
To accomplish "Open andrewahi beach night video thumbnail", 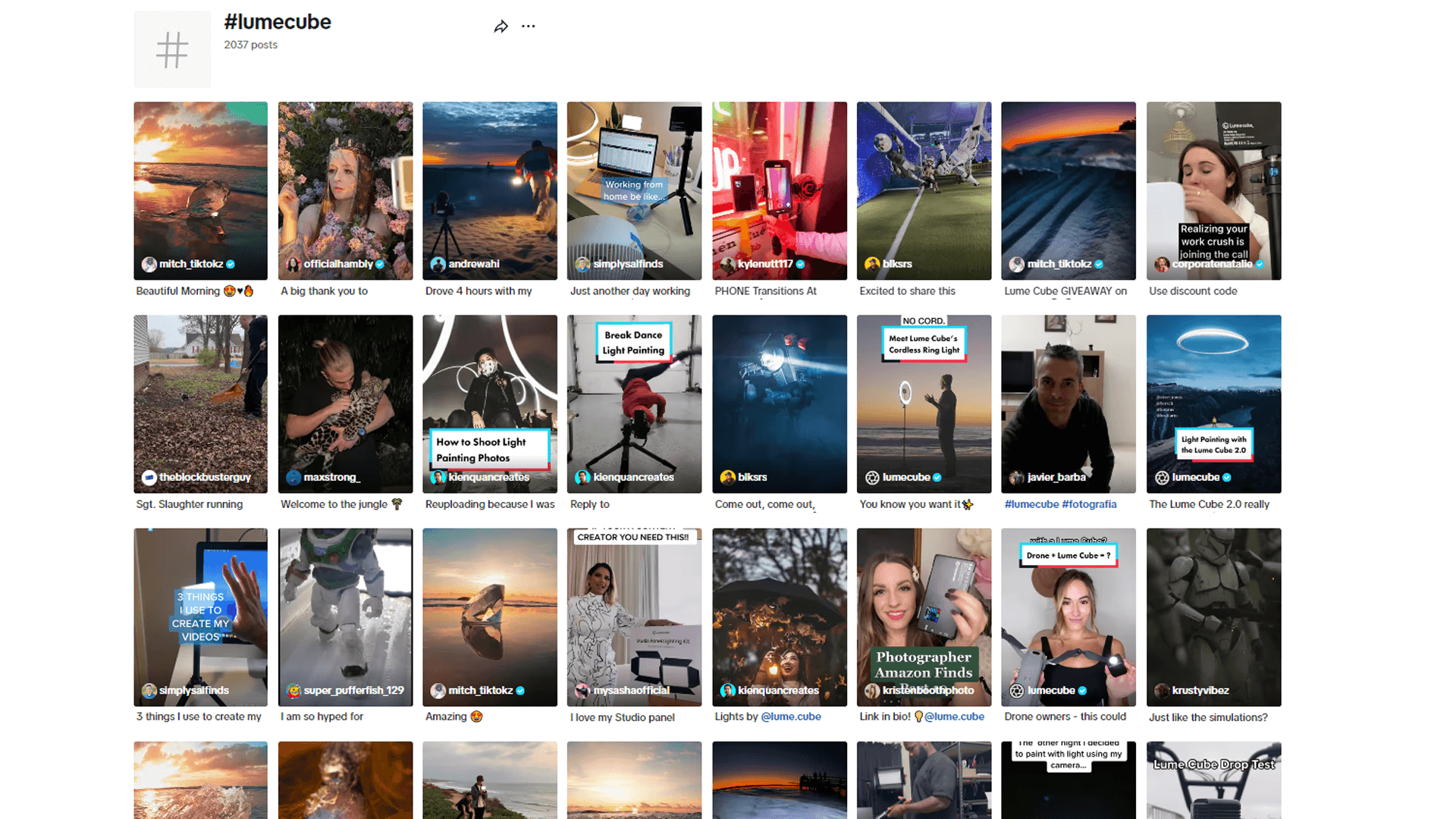I will pyautogui.click(x=490, y=191).
